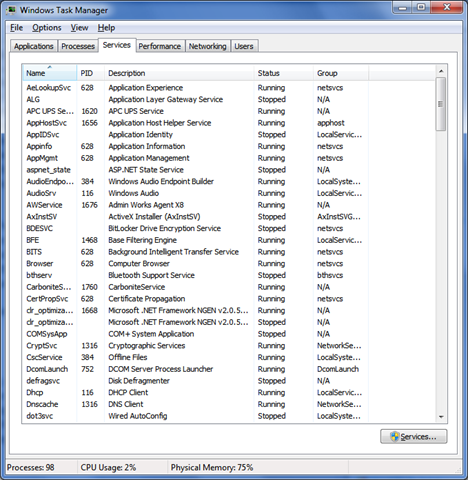This screenshot has height=480, width=468.
Task: Sort by the PID column header
Action: [x=91, y=73]
